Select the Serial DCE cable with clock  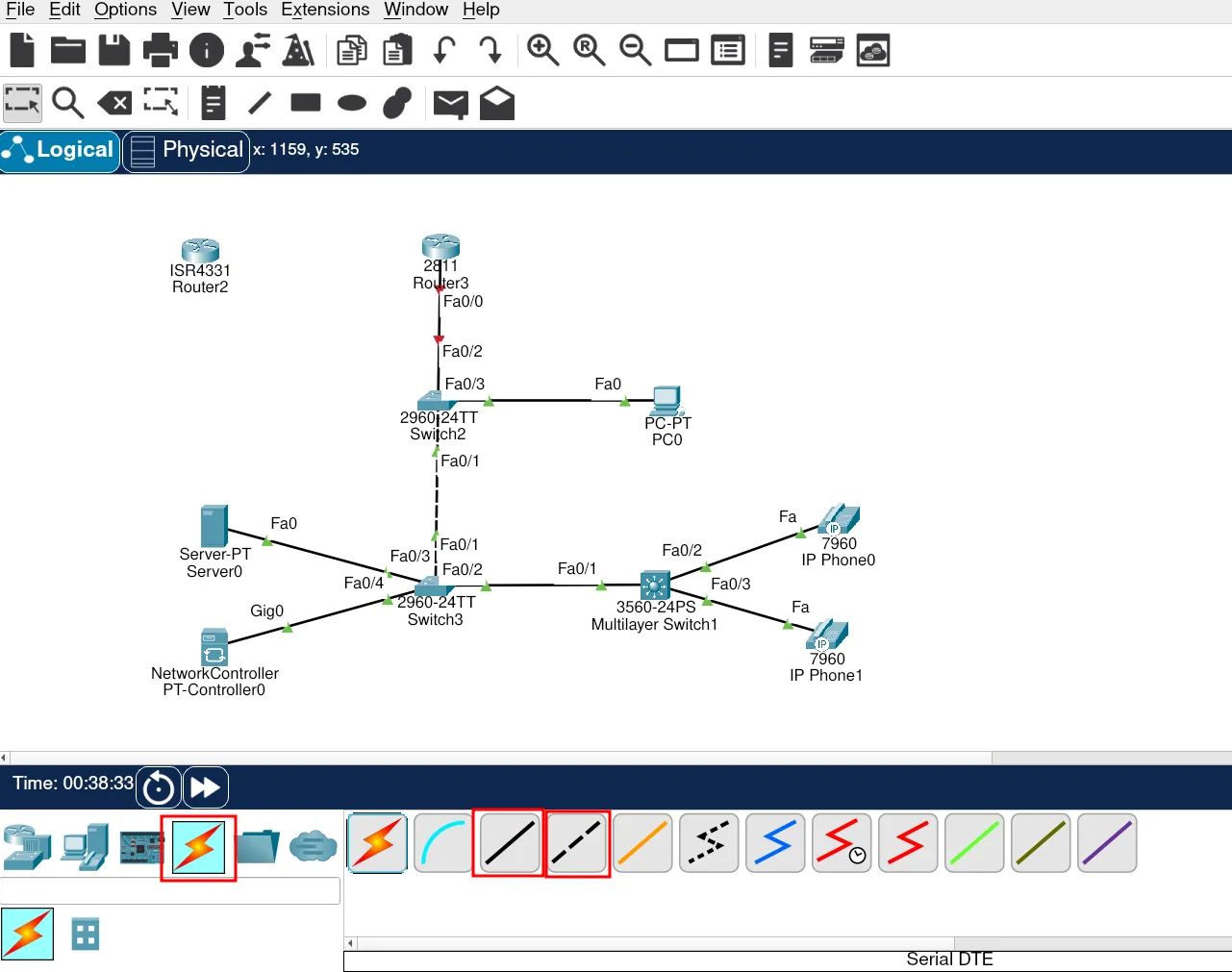point(842,843)
